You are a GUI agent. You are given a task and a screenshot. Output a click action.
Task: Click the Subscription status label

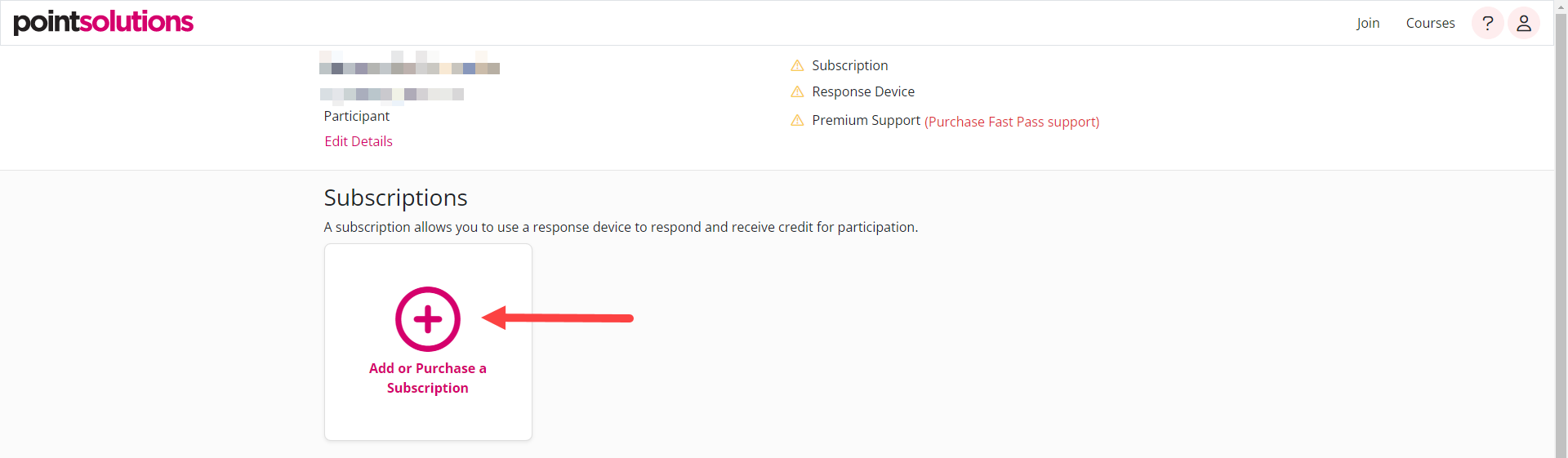click(849, 65)
